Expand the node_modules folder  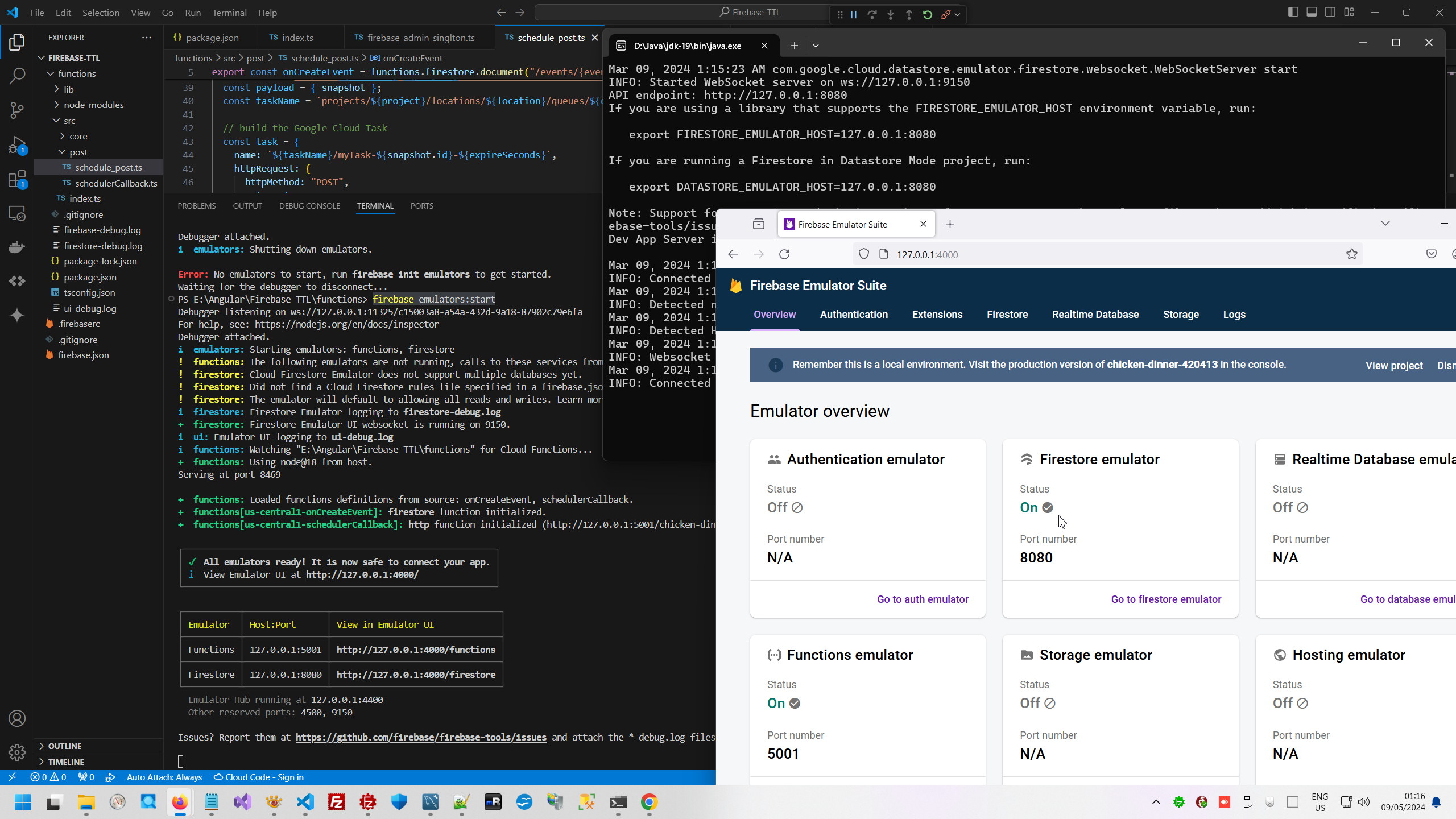pos(93,105)
